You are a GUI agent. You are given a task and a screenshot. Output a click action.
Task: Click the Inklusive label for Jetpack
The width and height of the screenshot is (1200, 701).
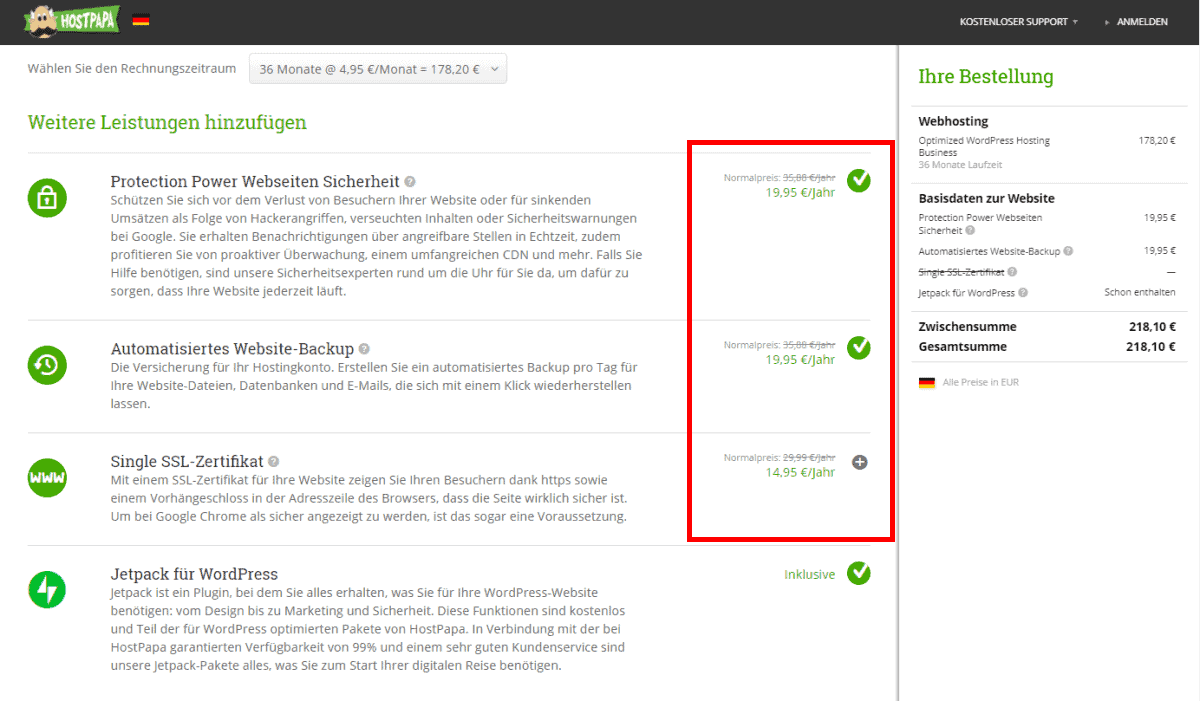coord(810,574)
